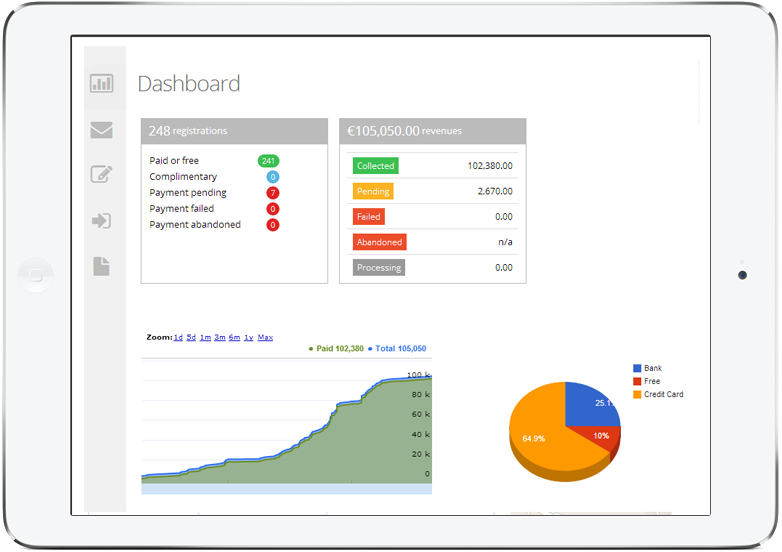Click the Abandoned label
782x552 pixels.
point(380,242)
